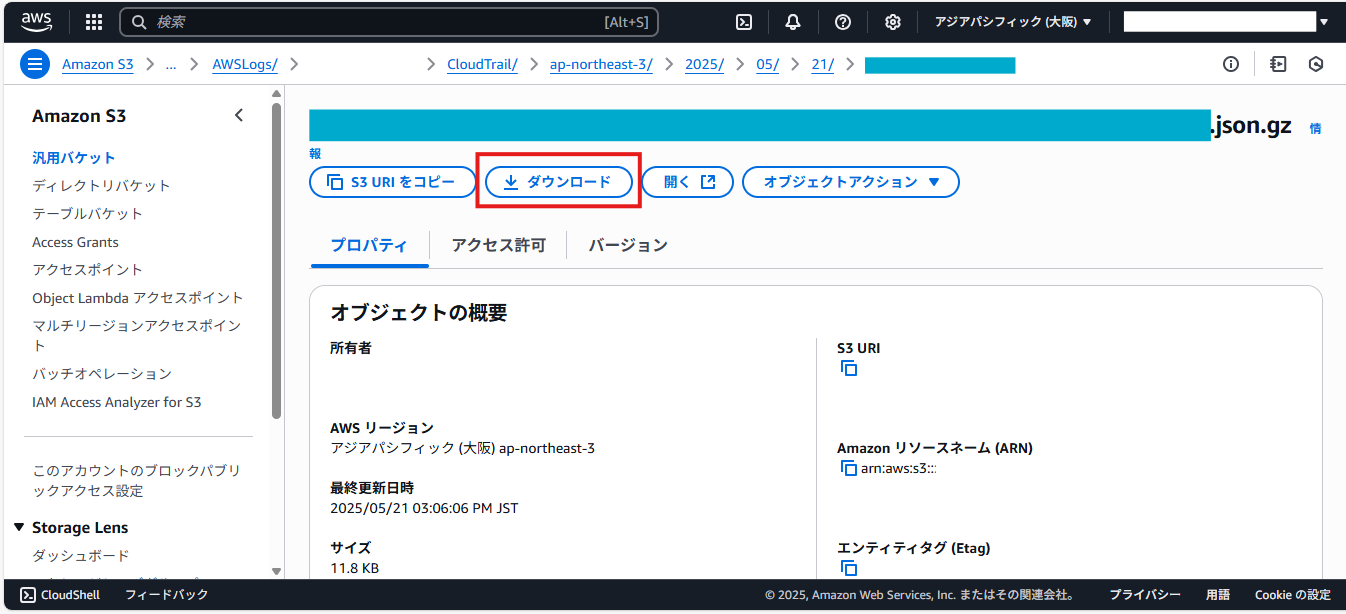The width and height of the screenshot is (1346, 614).
Task: Go to 21/ breadcrumb
Action: coord(823,64)
